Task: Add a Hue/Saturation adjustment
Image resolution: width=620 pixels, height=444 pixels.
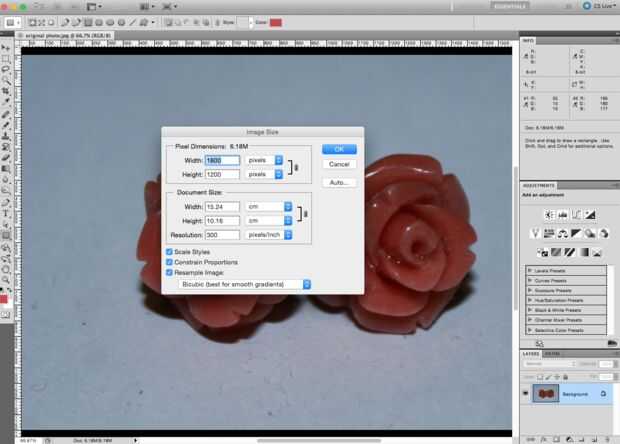Action: click(x=549, y=234)
